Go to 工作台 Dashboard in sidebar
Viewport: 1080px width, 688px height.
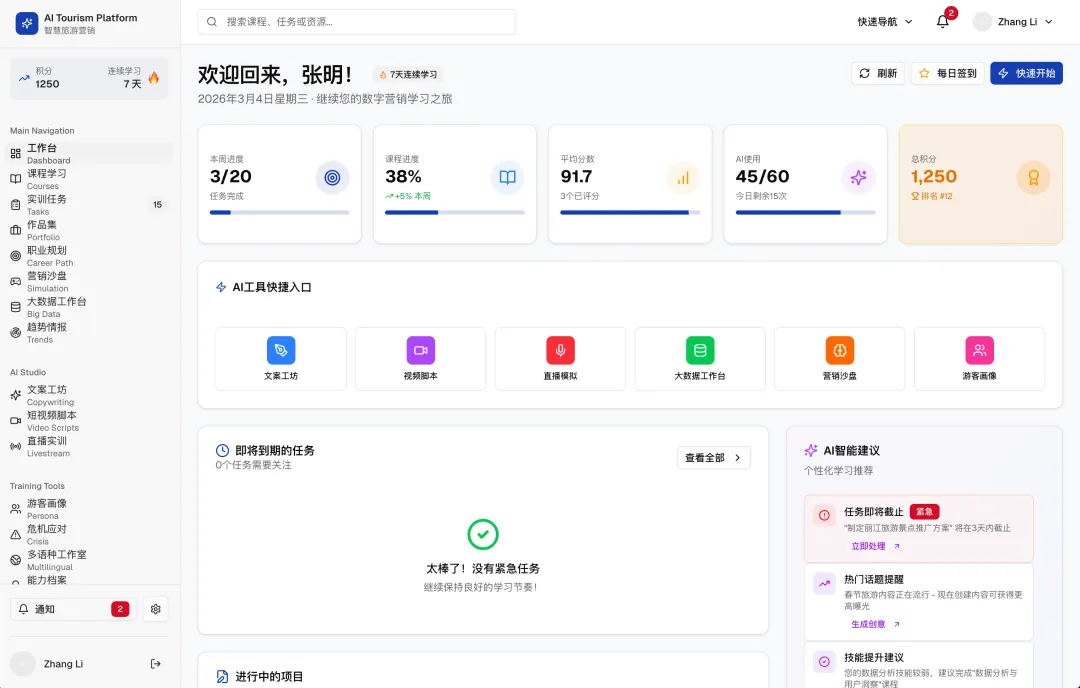[90, 154]
